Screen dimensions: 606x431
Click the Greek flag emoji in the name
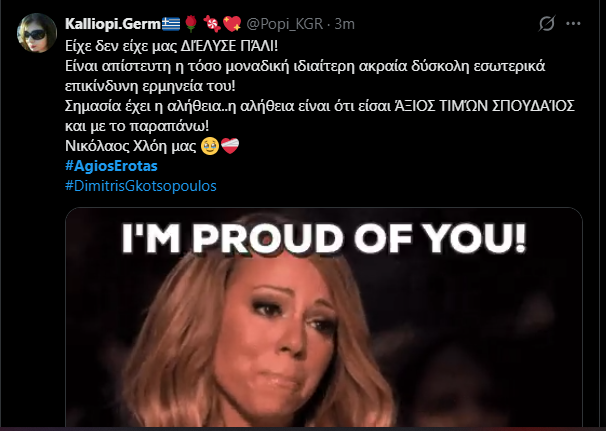[171, 24]
